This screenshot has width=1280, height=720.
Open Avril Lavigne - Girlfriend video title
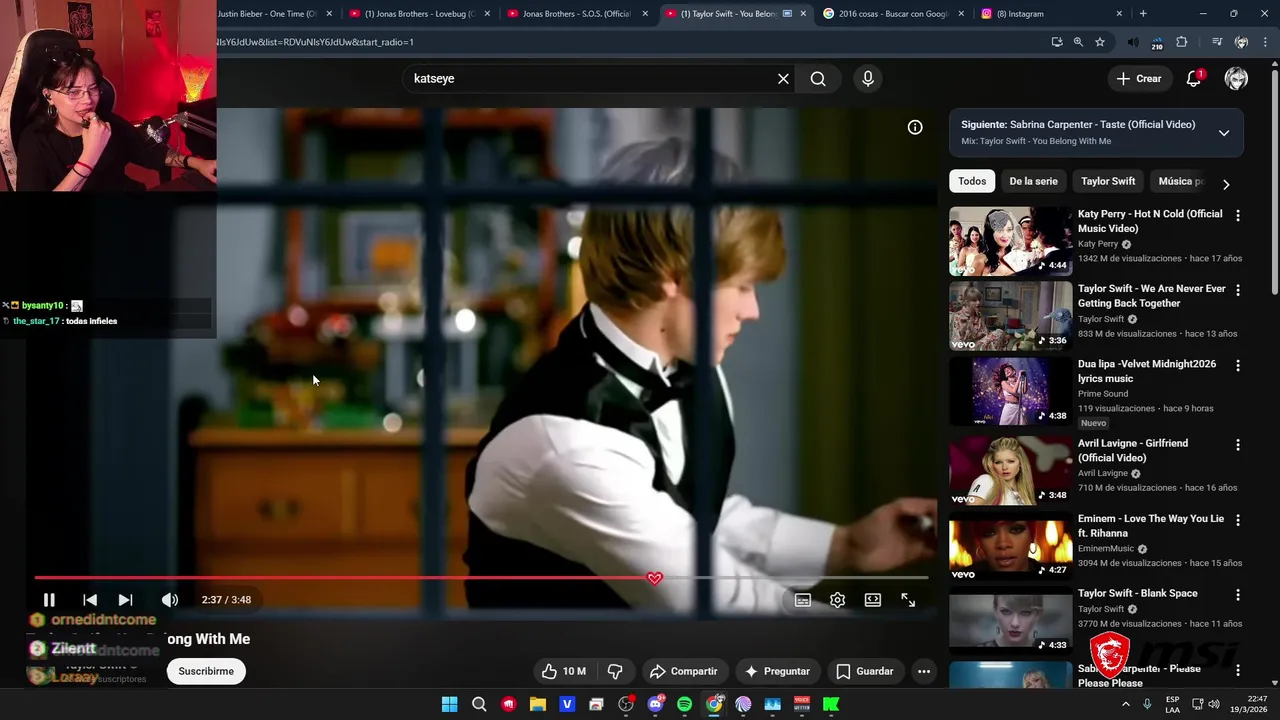point(1133,450)
